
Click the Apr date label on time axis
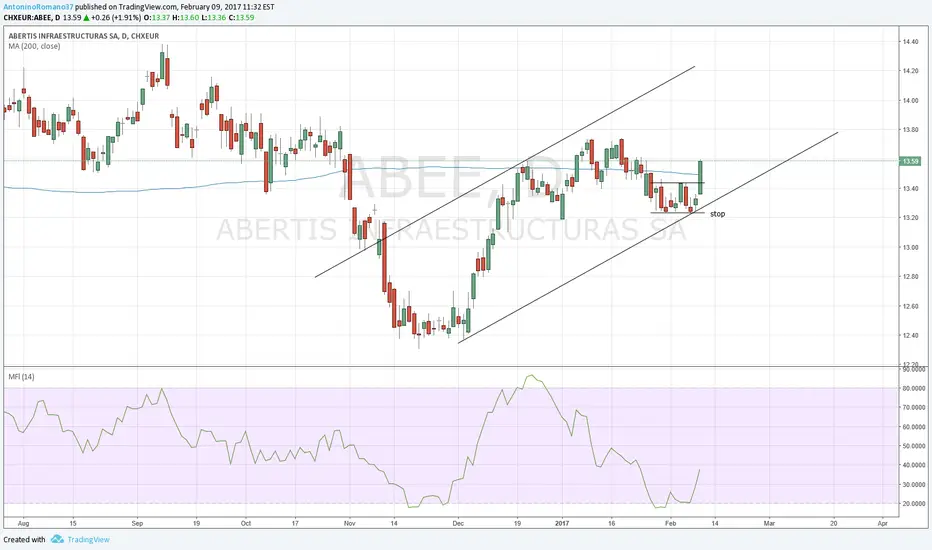click(x=883, y=524)
